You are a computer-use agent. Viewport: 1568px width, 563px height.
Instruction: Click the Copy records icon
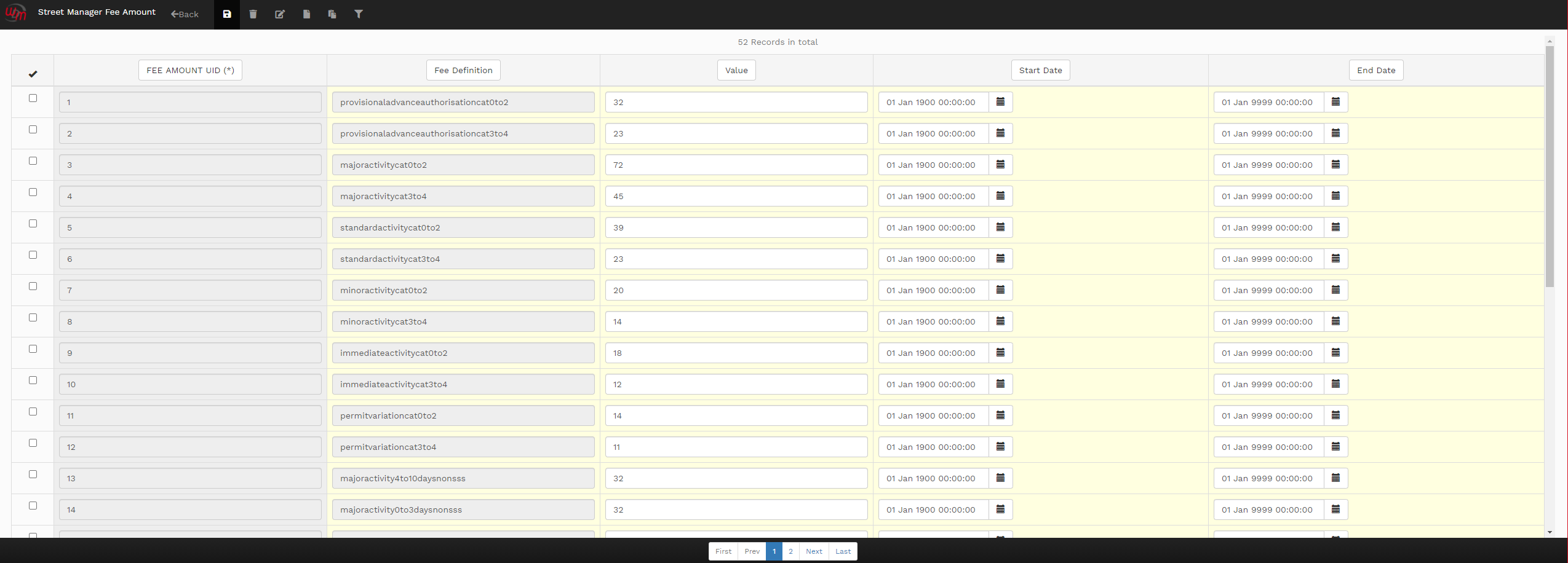(332, 14)
